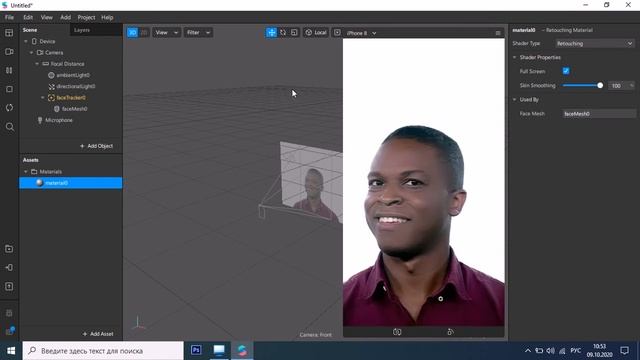Switch to the Layers tab
Image resolution: width=640 pixels, height=360 pixels.
pos(82,30)
